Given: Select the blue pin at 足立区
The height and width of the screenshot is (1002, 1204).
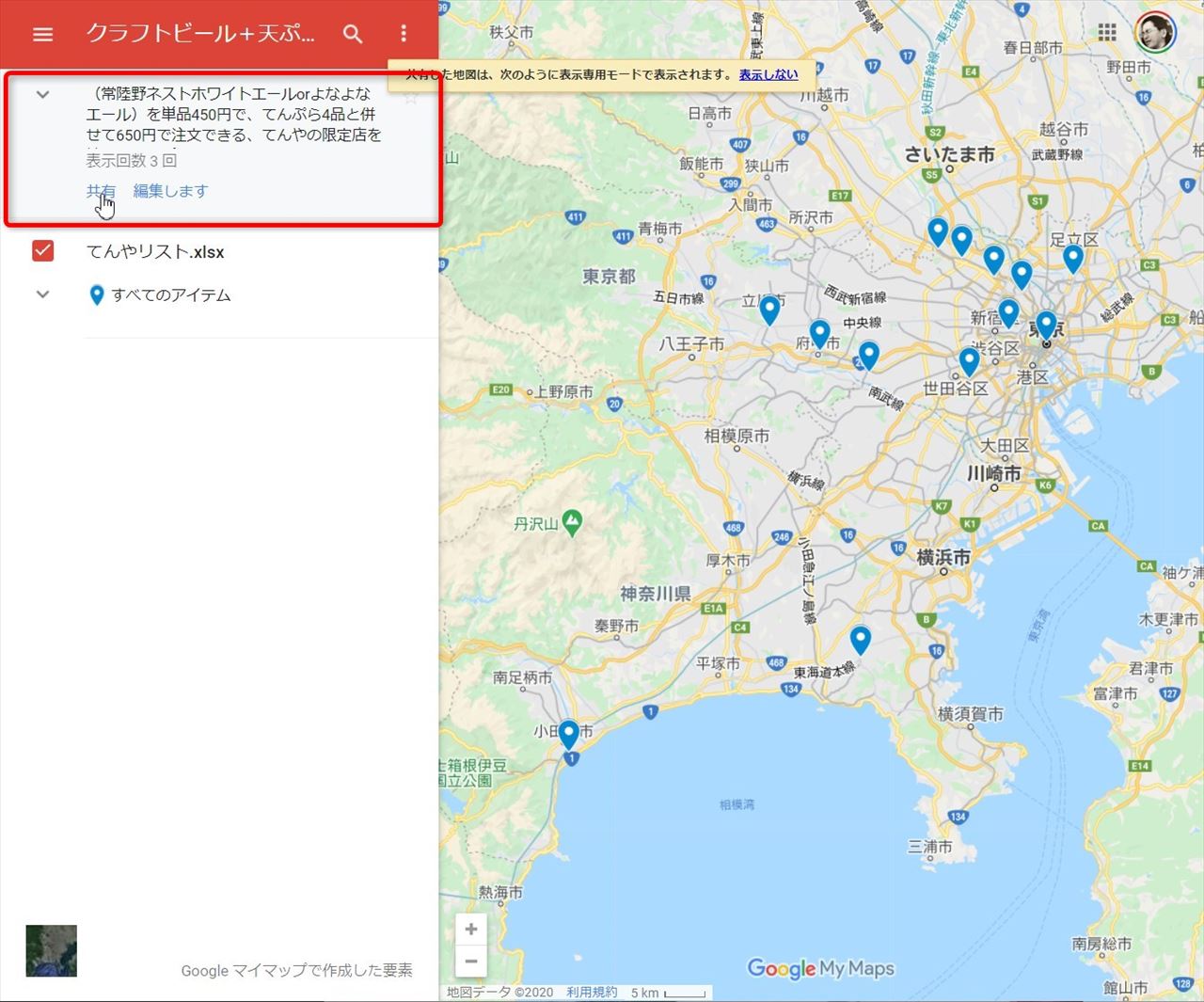Looking at the screenshot, I should (x=1073, y=259).
